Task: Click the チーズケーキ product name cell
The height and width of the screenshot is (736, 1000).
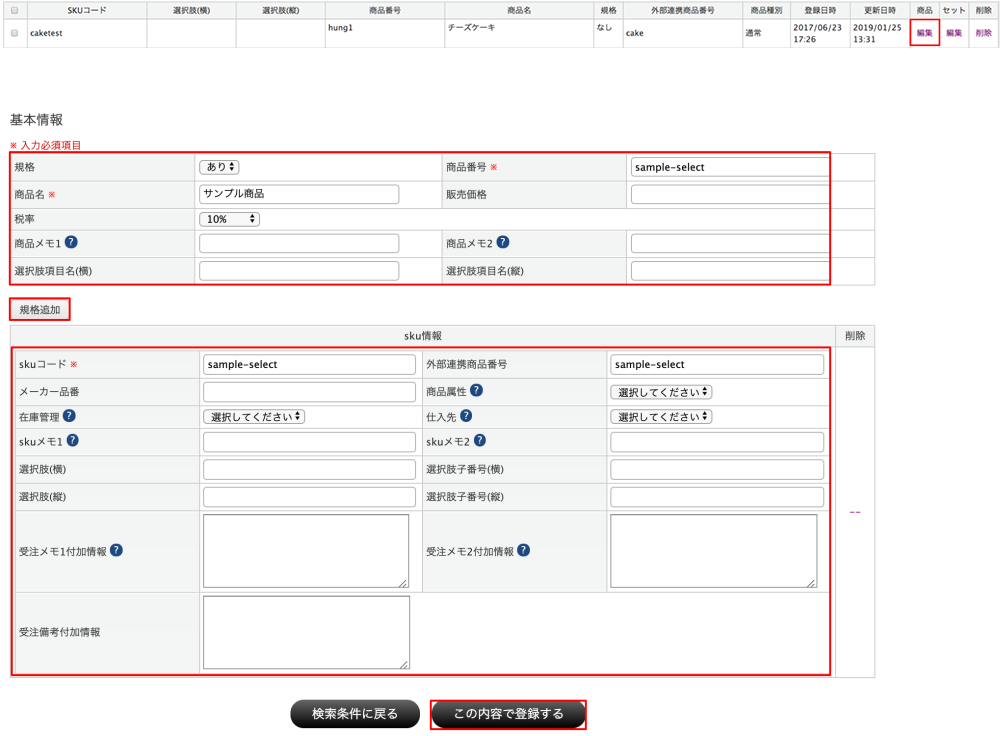Action: (519, 33)
